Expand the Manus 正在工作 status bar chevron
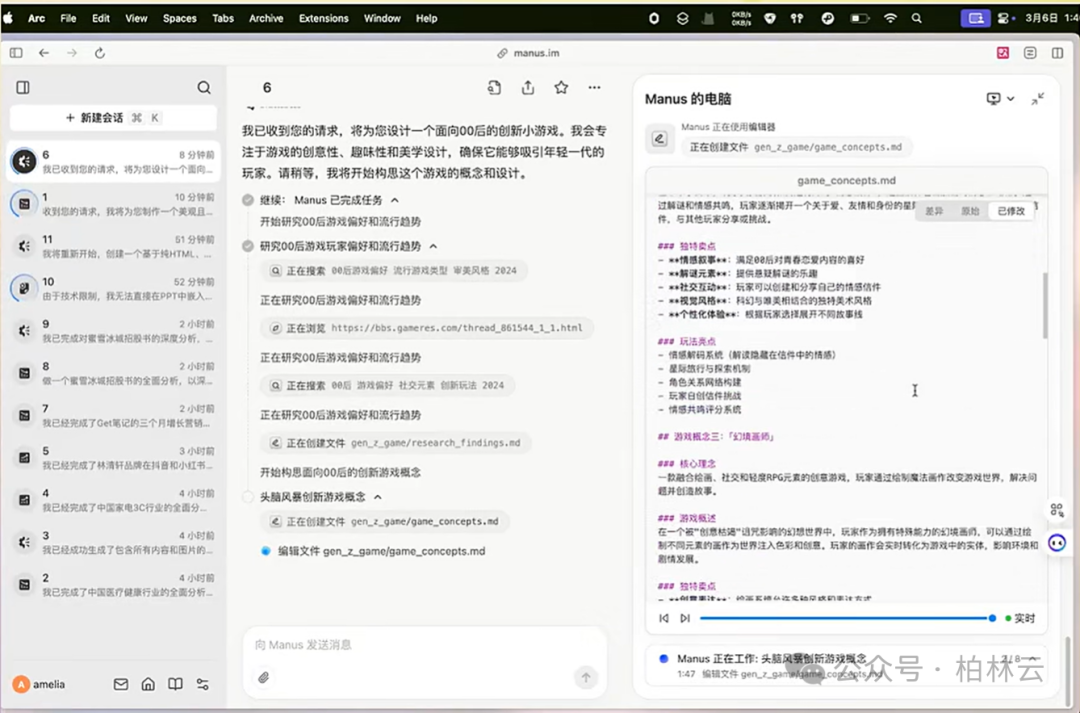1080x713 pixels. [x=1032, y=659]
